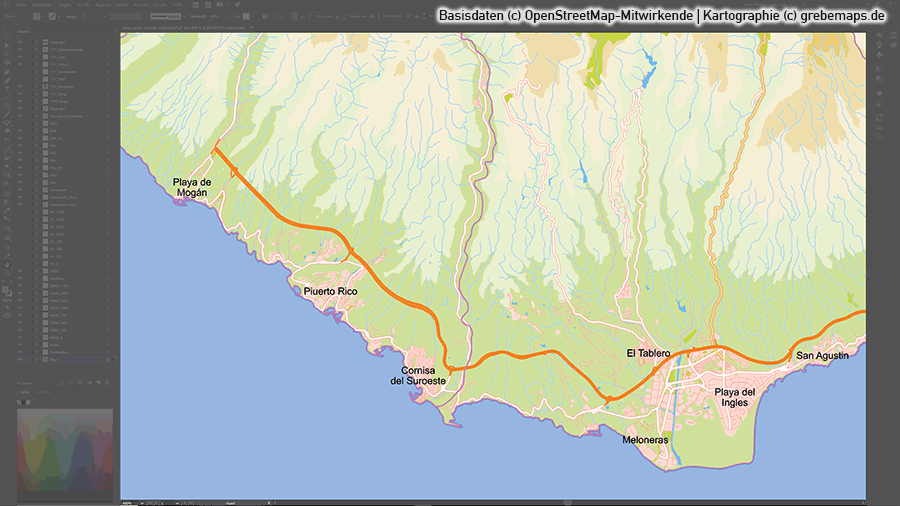The width and height of the screenshot is (900, 506).
Task: Hide the Copyright layer with its eye icon
Action: pos(20,43)
